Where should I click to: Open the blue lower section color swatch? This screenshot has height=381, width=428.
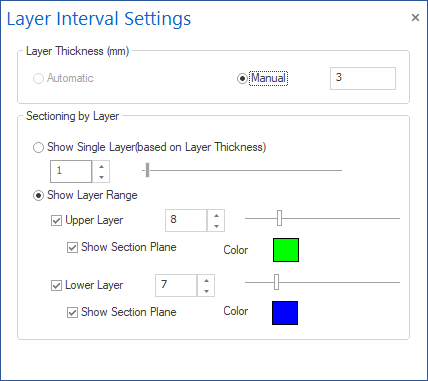pos(285,313)
